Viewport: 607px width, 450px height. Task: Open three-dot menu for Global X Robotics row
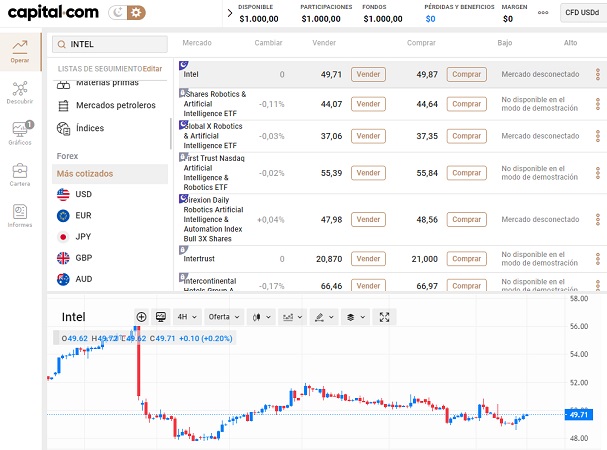(x=598, y=136)
